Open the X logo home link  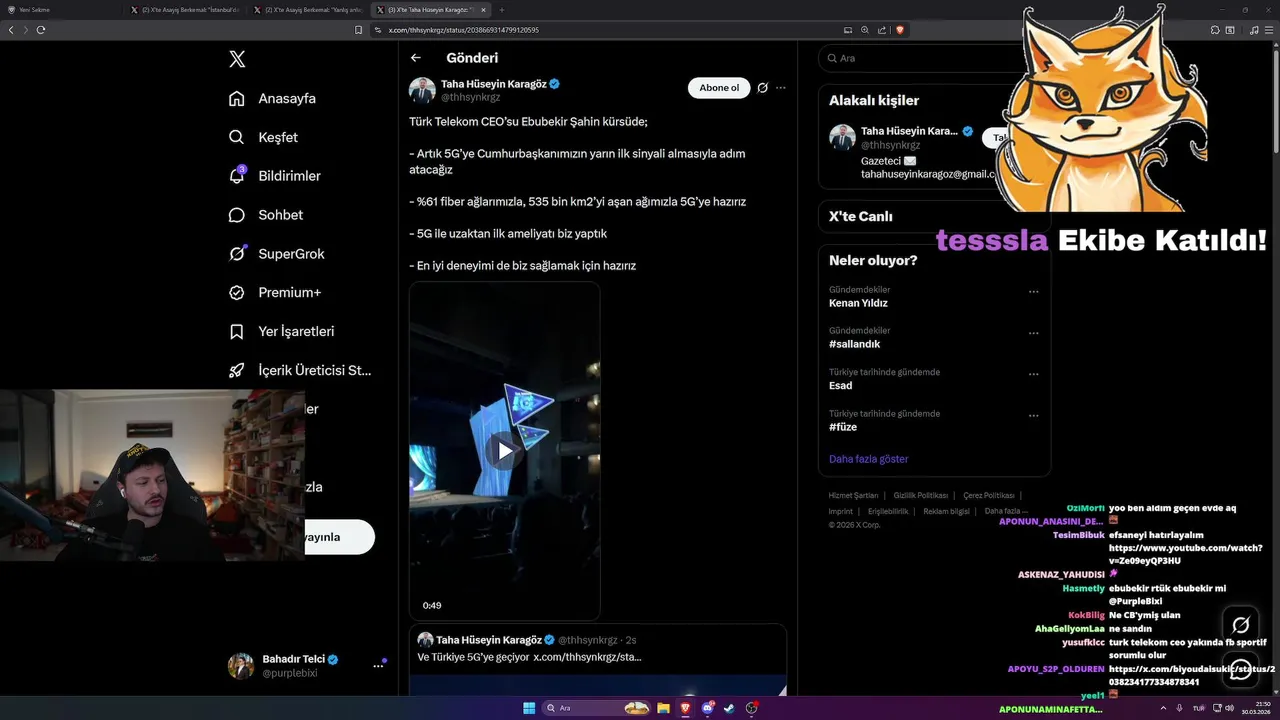click(237, 59)
